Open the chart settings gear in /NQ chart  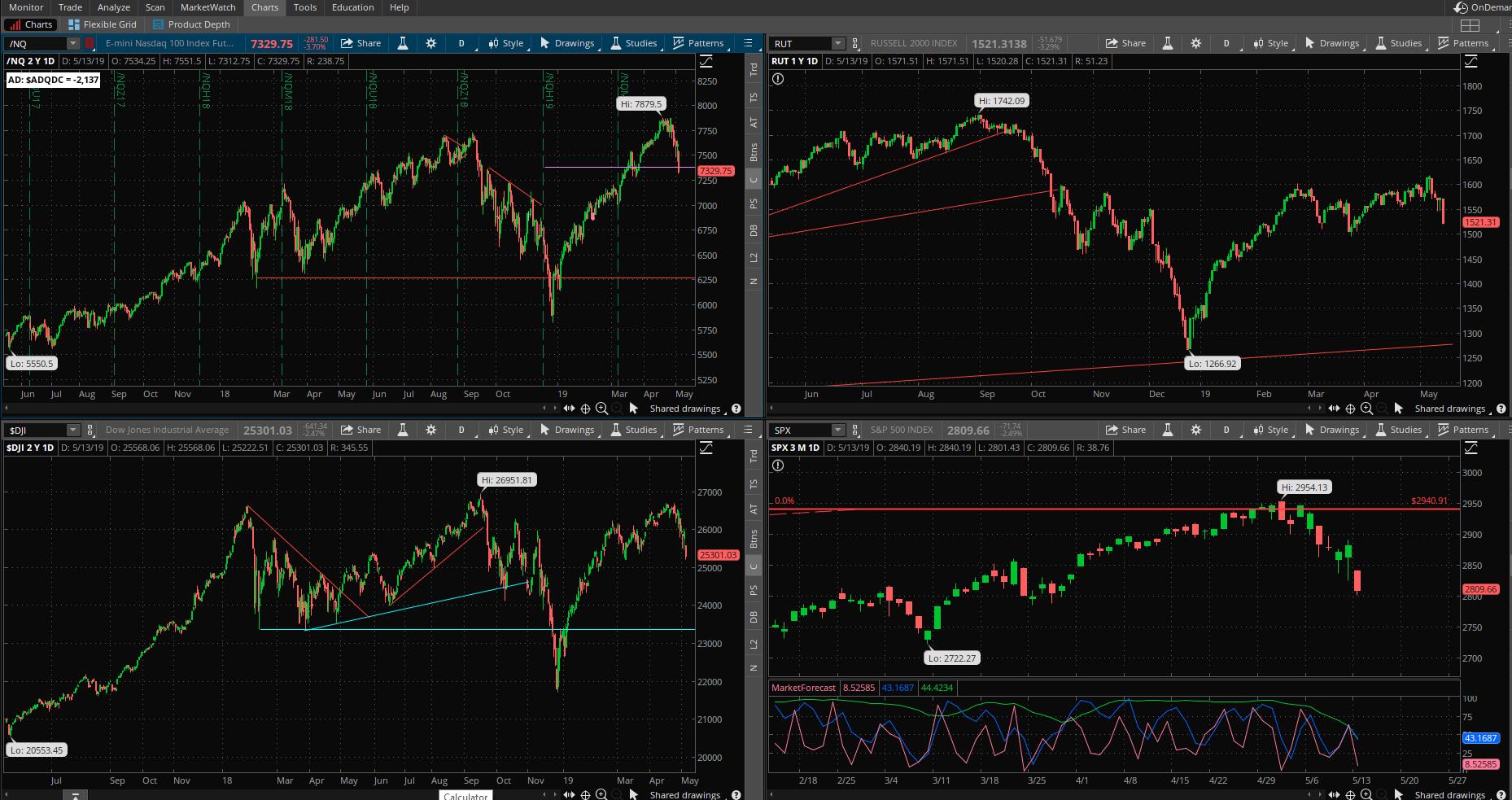coord(430,43)
